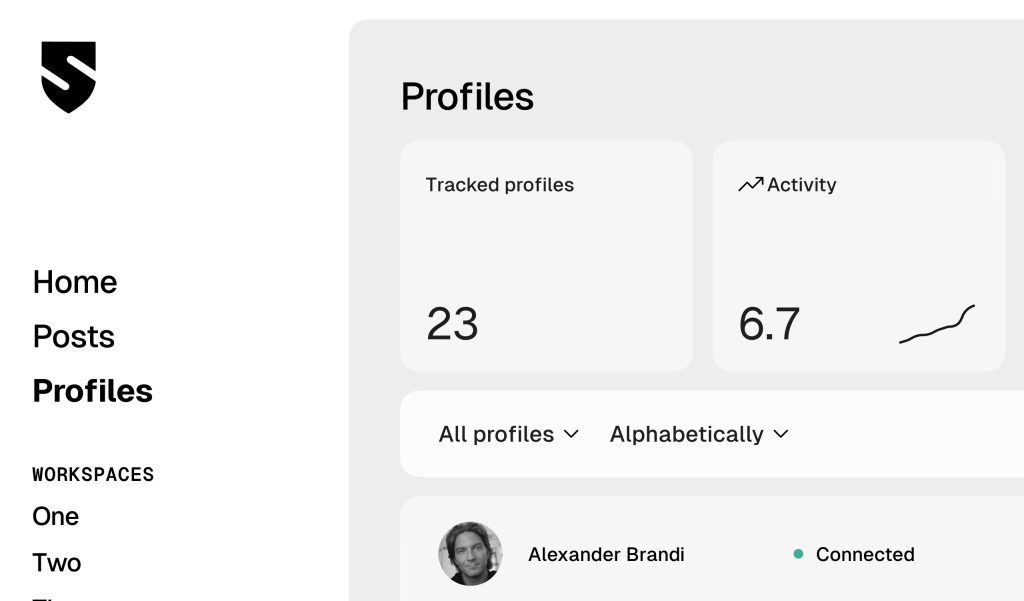This screenshot has height=601, width=1024.
Task: Go to Home in the sidebar
Action: [75, 282]
